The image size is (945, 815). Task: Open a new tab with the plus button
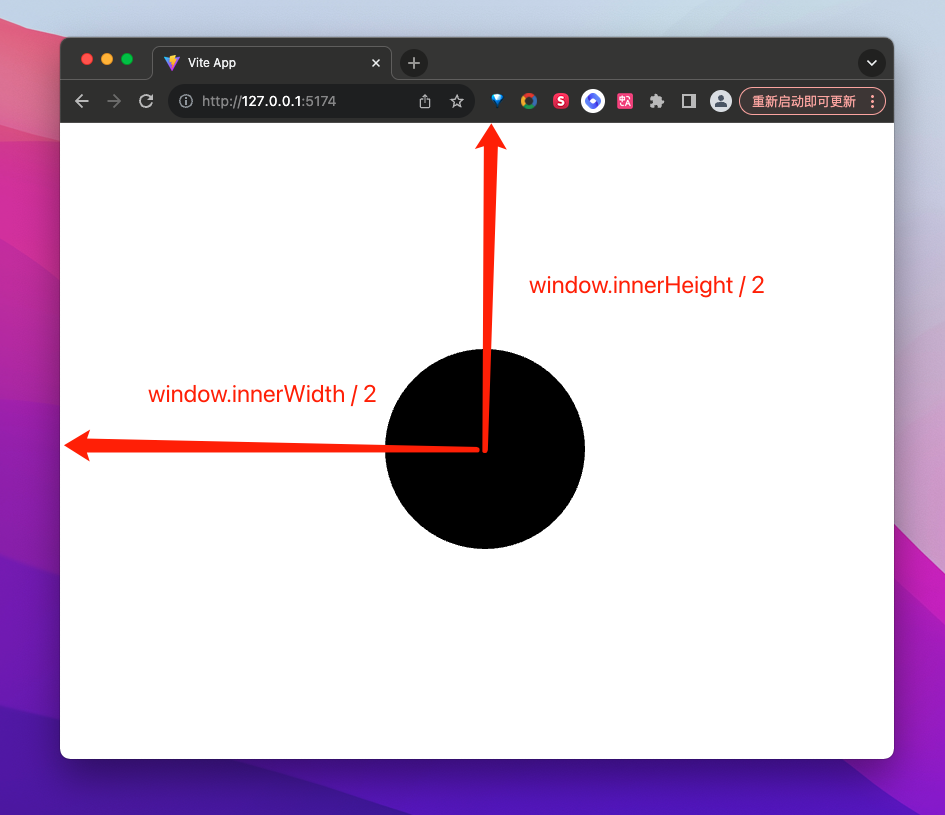click(x=414, y=63)
